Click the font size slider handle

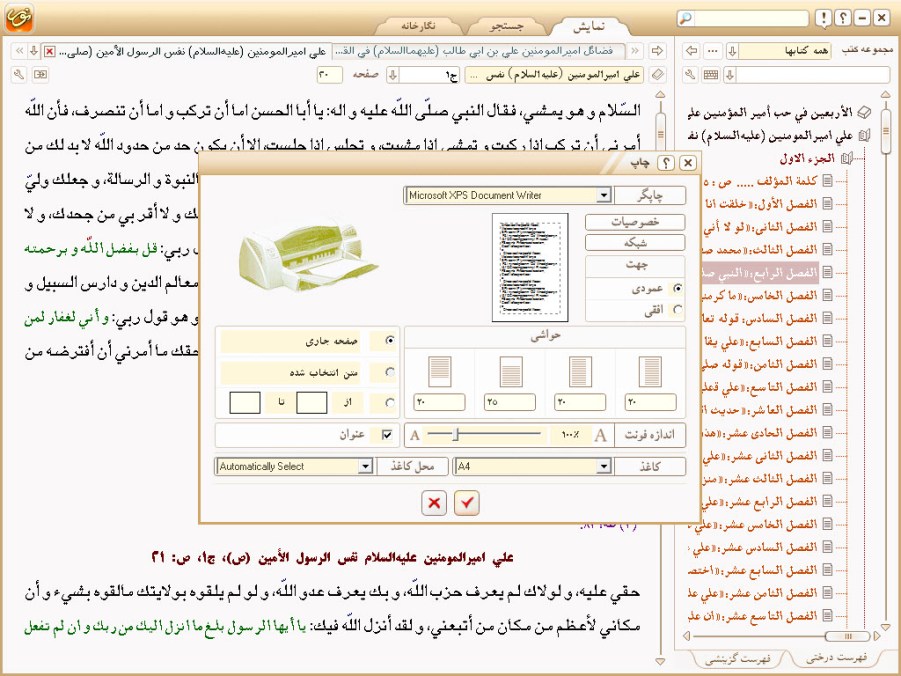456,435
